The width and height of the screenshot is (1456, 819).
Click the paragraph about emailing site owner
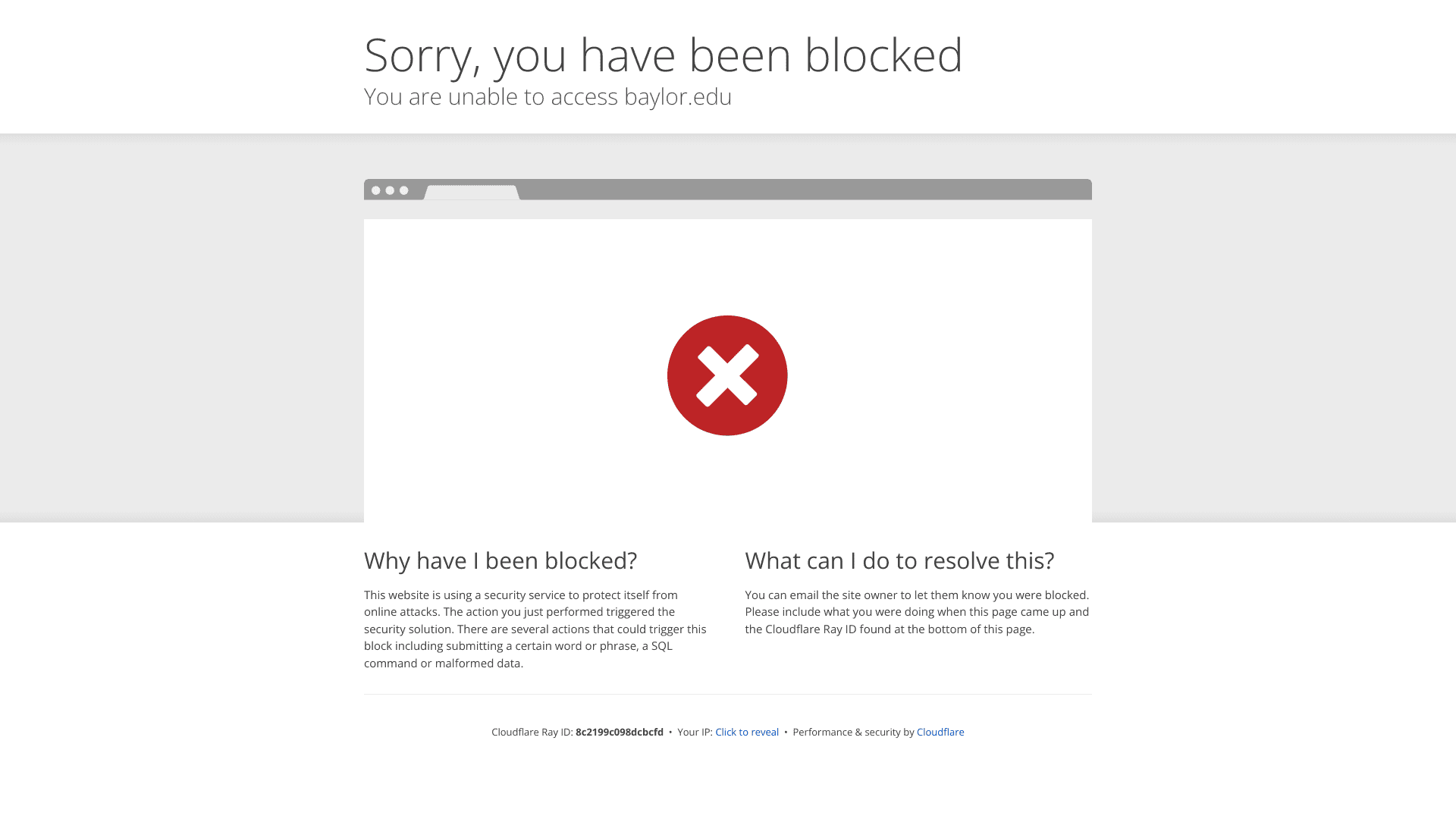click(917, 612)
